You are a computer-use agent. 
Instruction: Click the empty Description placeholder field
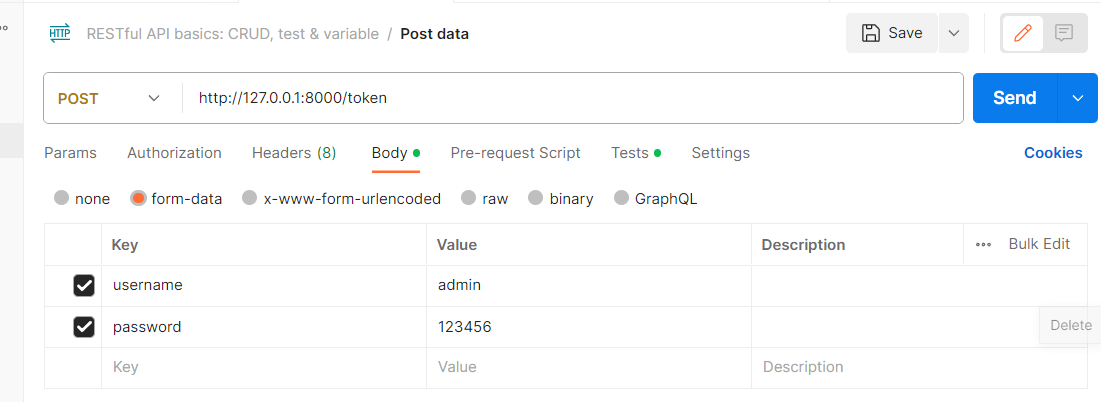919,367
